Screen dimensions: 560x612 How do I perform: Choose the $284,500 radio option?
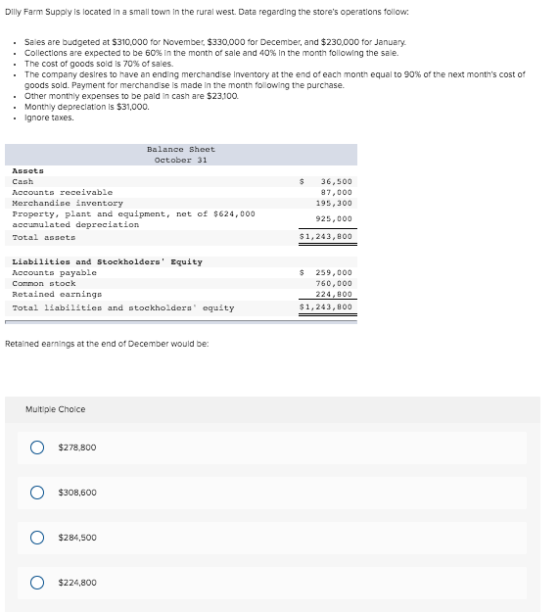(37, 537)
